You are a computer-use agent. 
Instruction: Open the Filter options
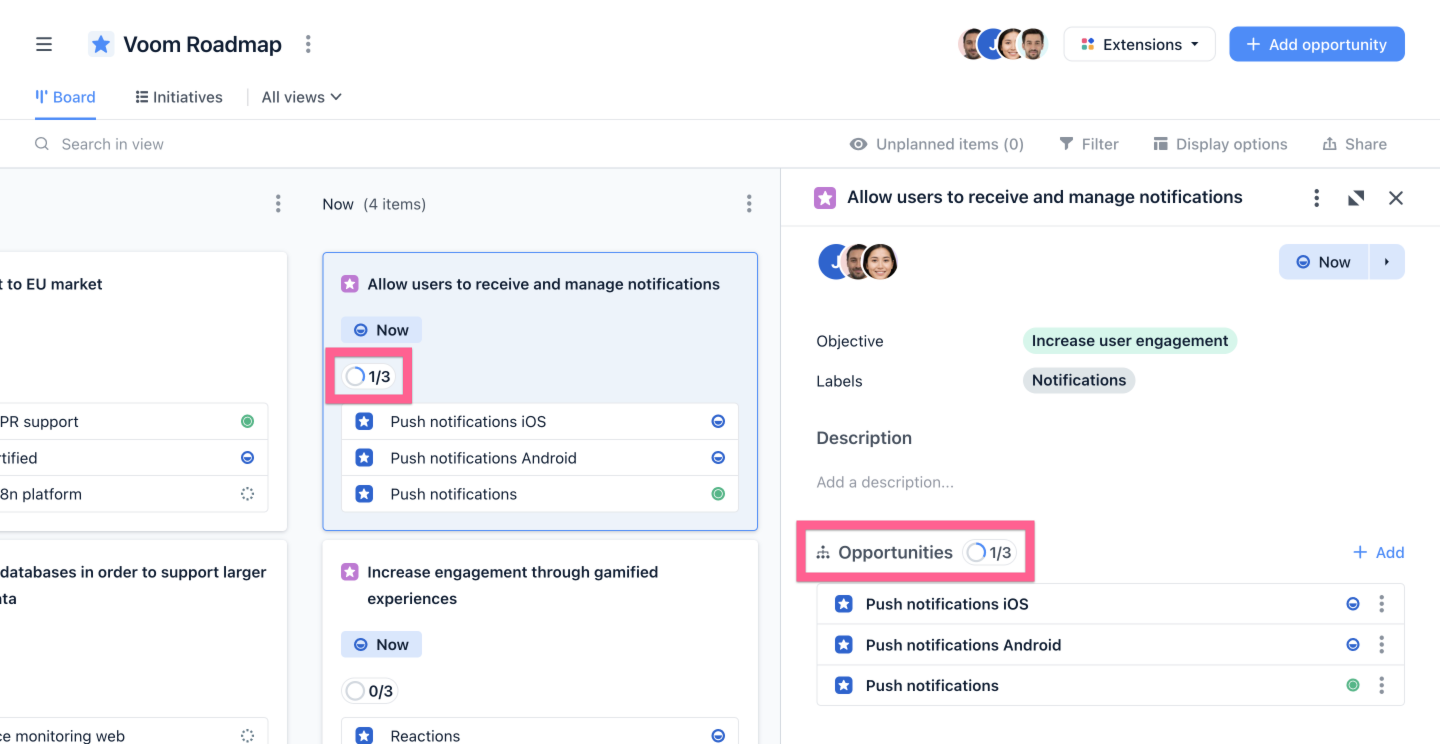pos(1089,144)
